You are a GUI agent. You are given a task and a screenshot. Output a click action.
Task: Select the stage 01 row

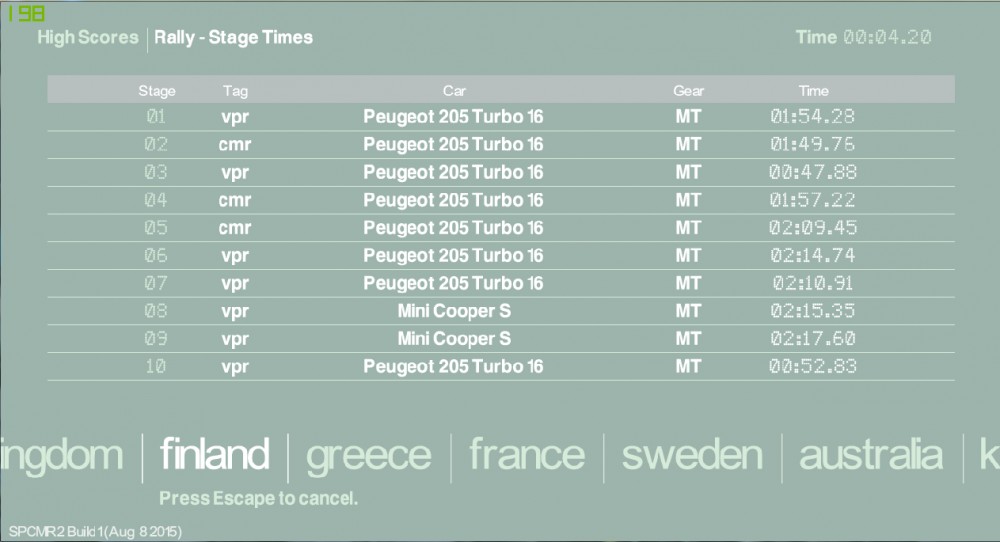point(500,117)
